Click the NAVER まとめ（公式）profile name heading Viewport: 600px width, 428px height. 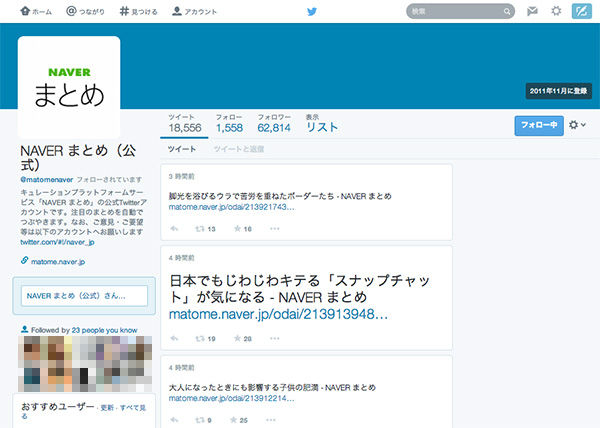pyautogui.click(x=78, y=158)
